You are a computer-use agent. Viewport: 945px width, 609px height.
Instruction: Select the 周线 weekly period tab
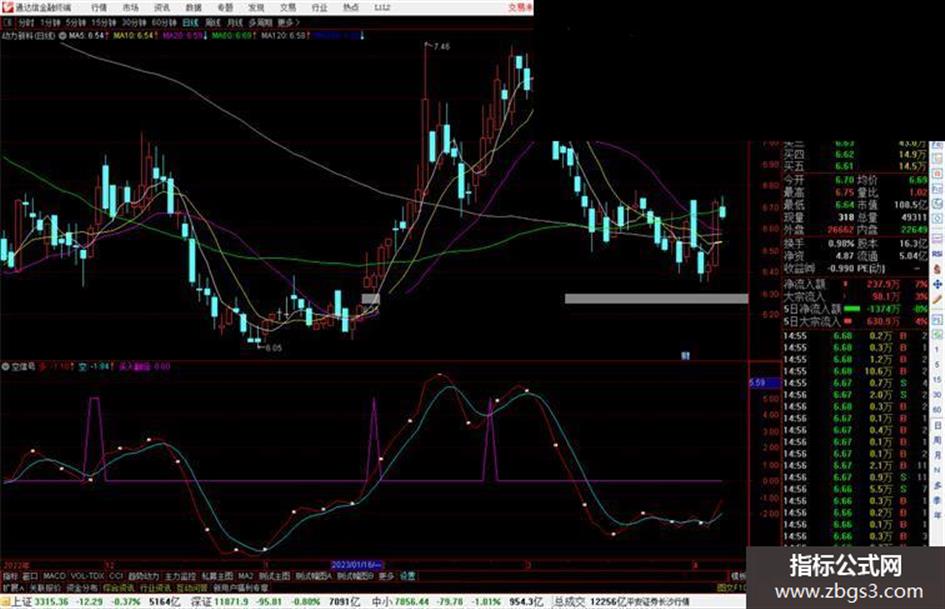[x=213, y=22]
